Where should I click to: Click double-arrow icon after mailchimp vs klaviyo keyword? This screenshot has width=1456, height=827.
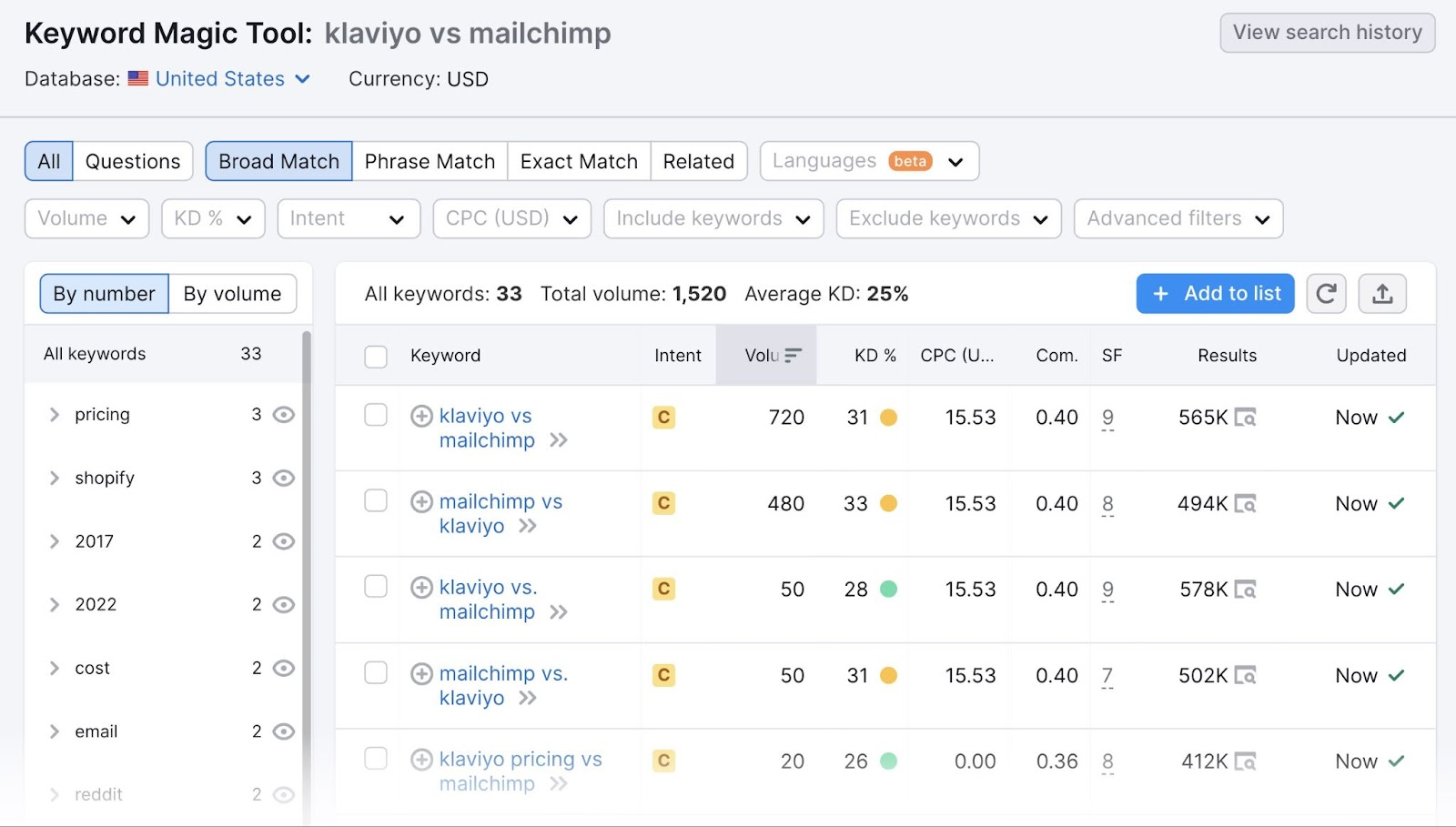click(x=527, y=526)
